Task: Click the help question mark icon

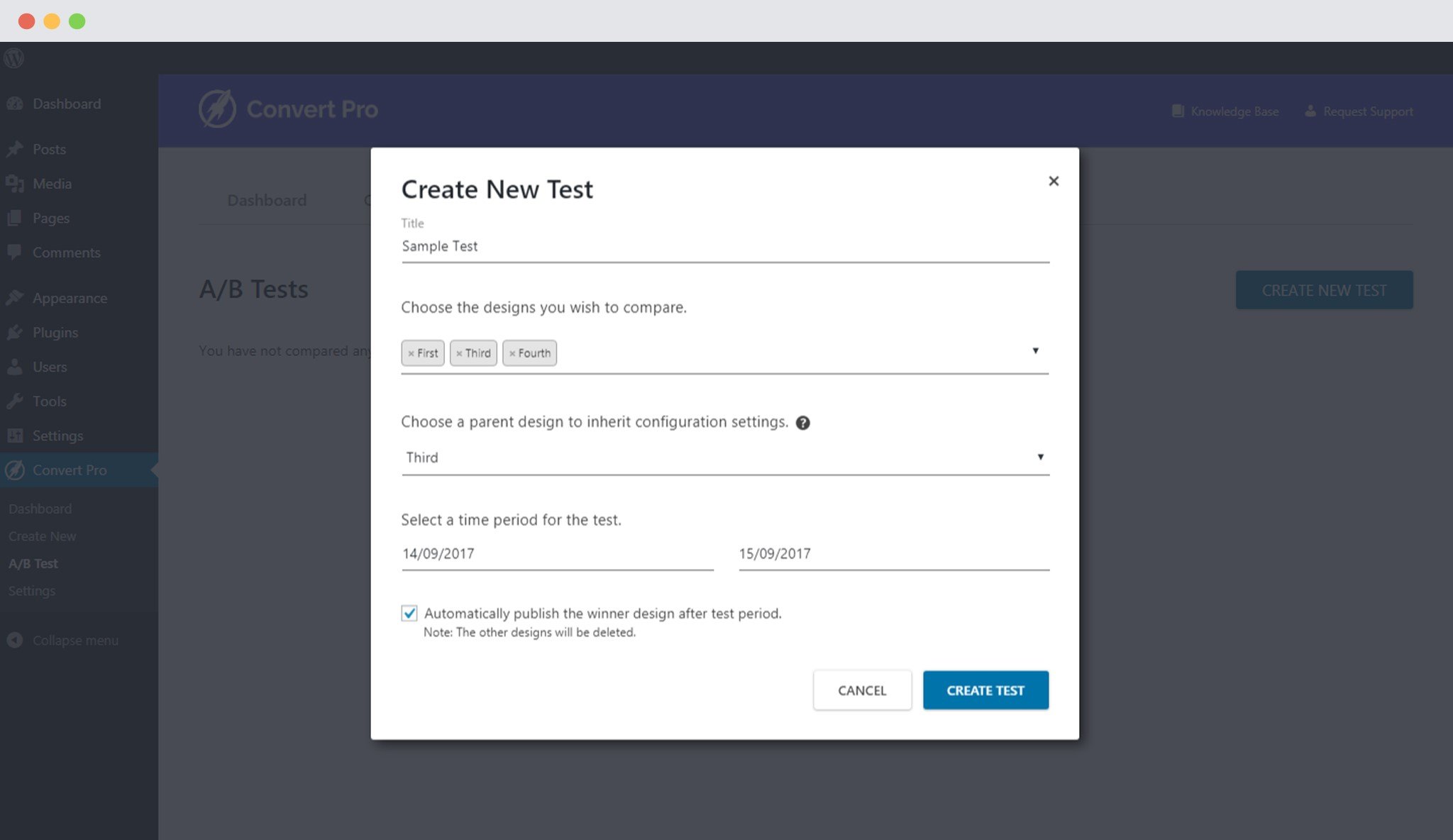Action: (802, 423)
